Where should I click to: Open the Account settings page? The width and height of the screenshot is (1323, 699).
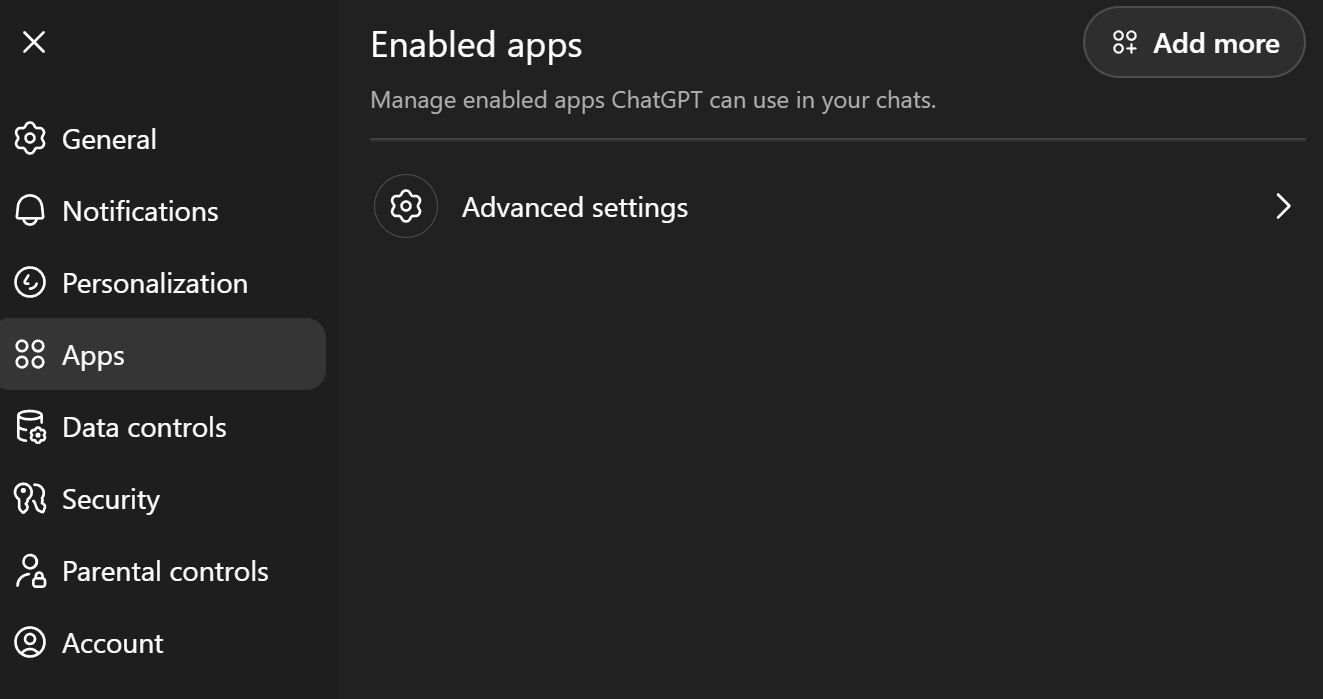pyautogui.click(x=113, y=643)
